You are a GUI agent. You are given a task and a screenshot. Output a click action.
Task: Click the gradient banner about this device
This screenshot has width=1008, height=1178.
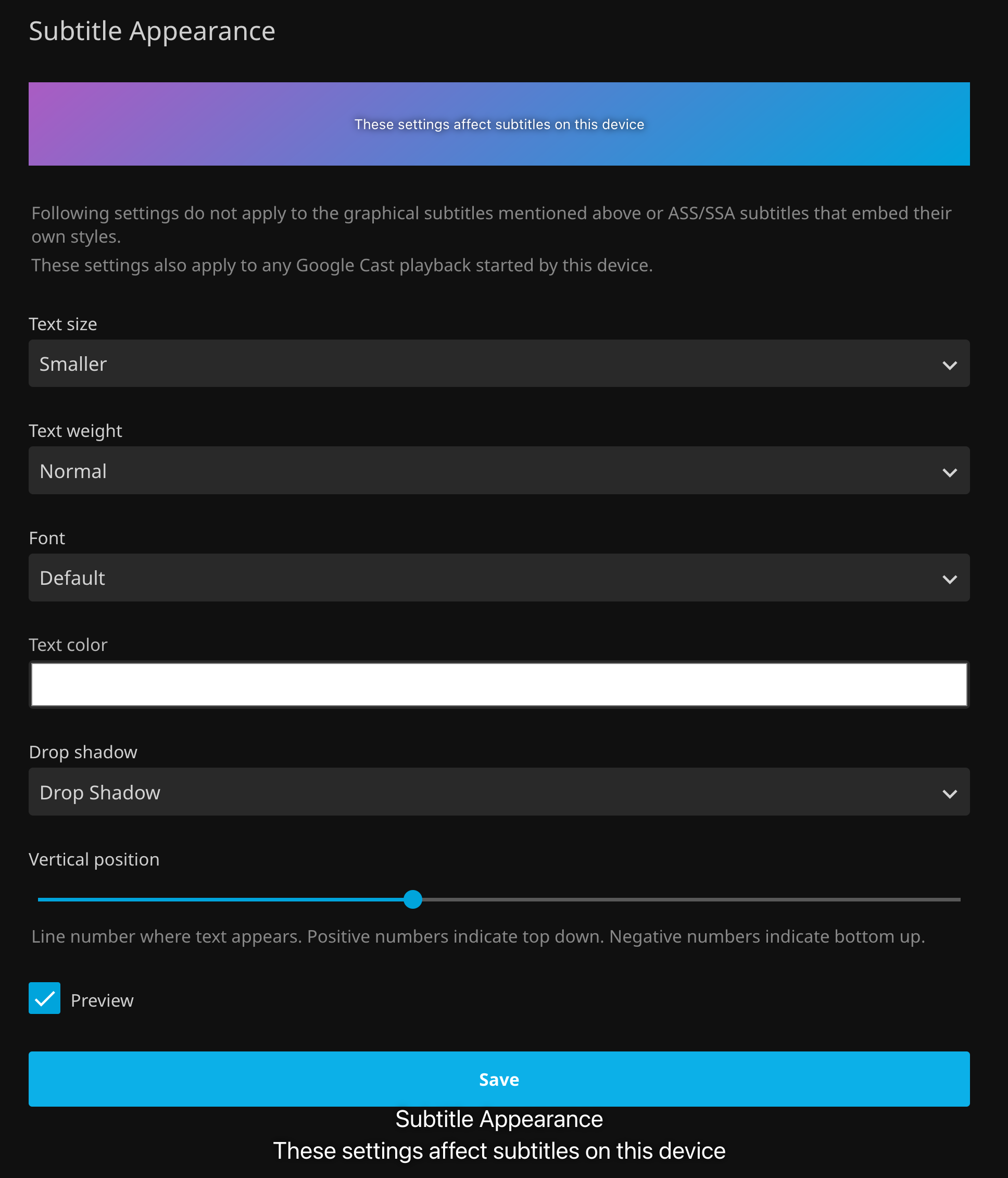click(499, 124)
